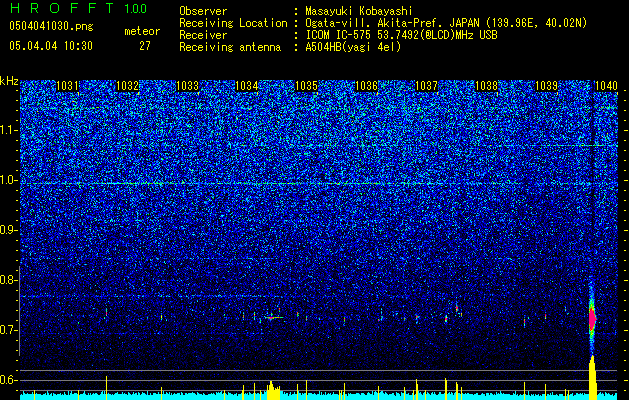The image size is (629, 400).
Task: Click the version number 1.00
Action: click(x=136, y=8)
